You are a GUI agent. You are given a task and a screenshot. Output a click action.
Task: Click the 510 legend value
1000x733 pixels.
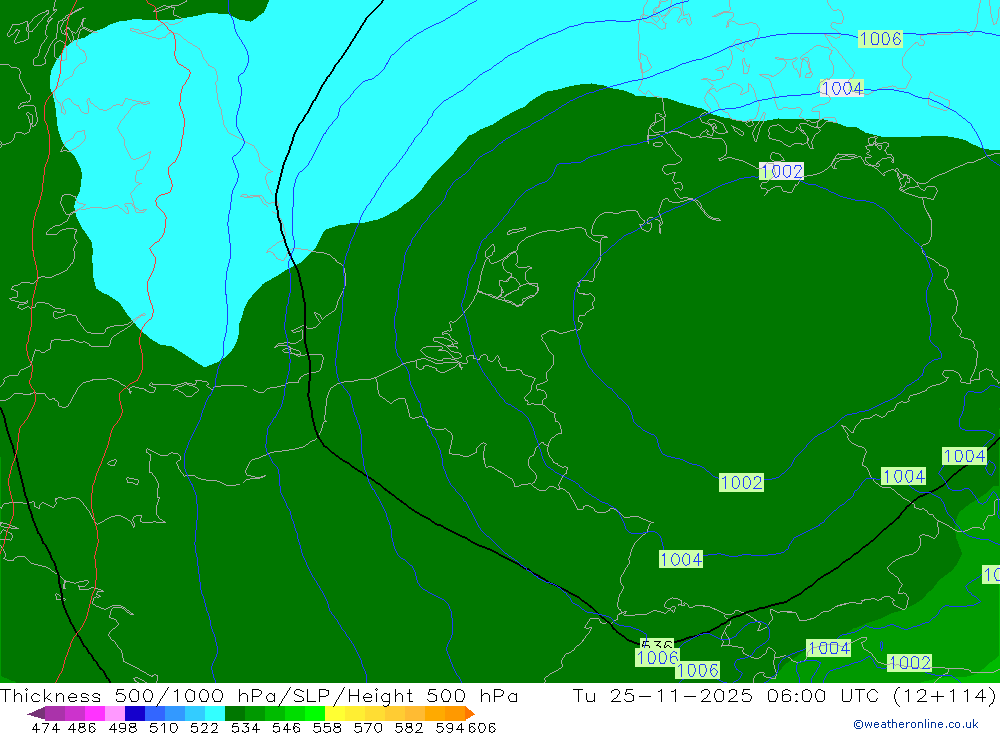tap(163, 727)
